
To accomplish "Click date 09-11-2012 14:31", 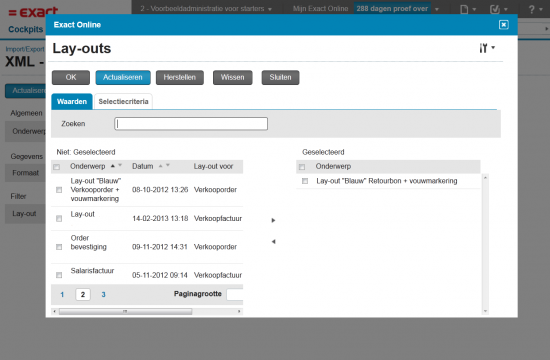I will (x=160, y=247).
